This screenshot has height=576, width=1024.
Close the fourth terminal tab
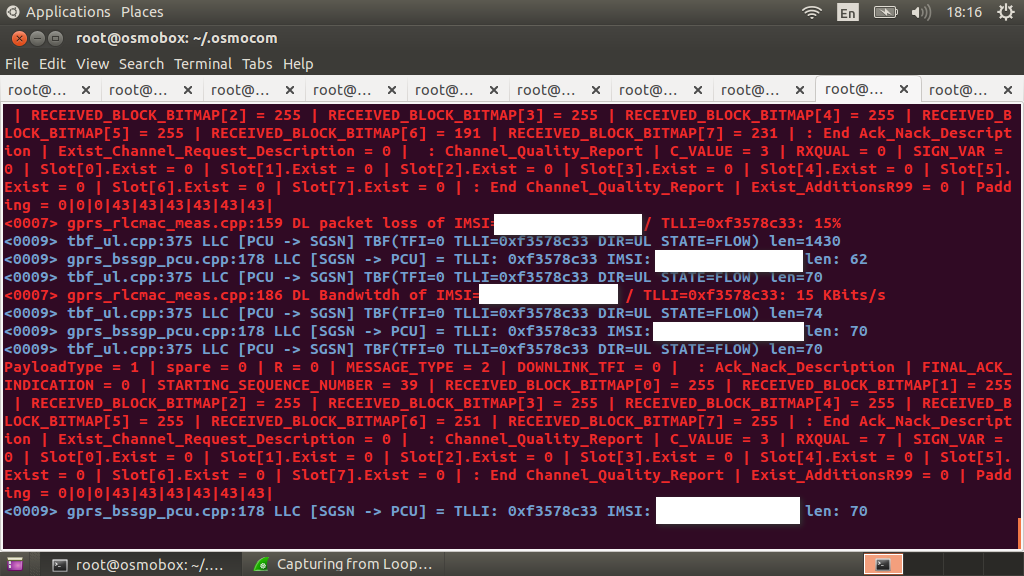click(392, 90)
